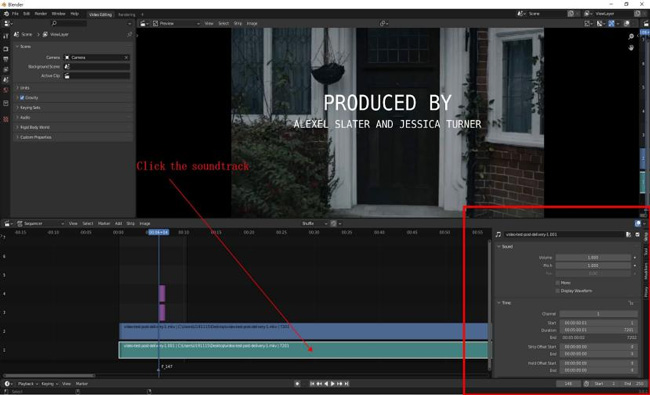Click the Blender logo menu icon
Viewport: 650px width, 395px height.
click(6, 14)
